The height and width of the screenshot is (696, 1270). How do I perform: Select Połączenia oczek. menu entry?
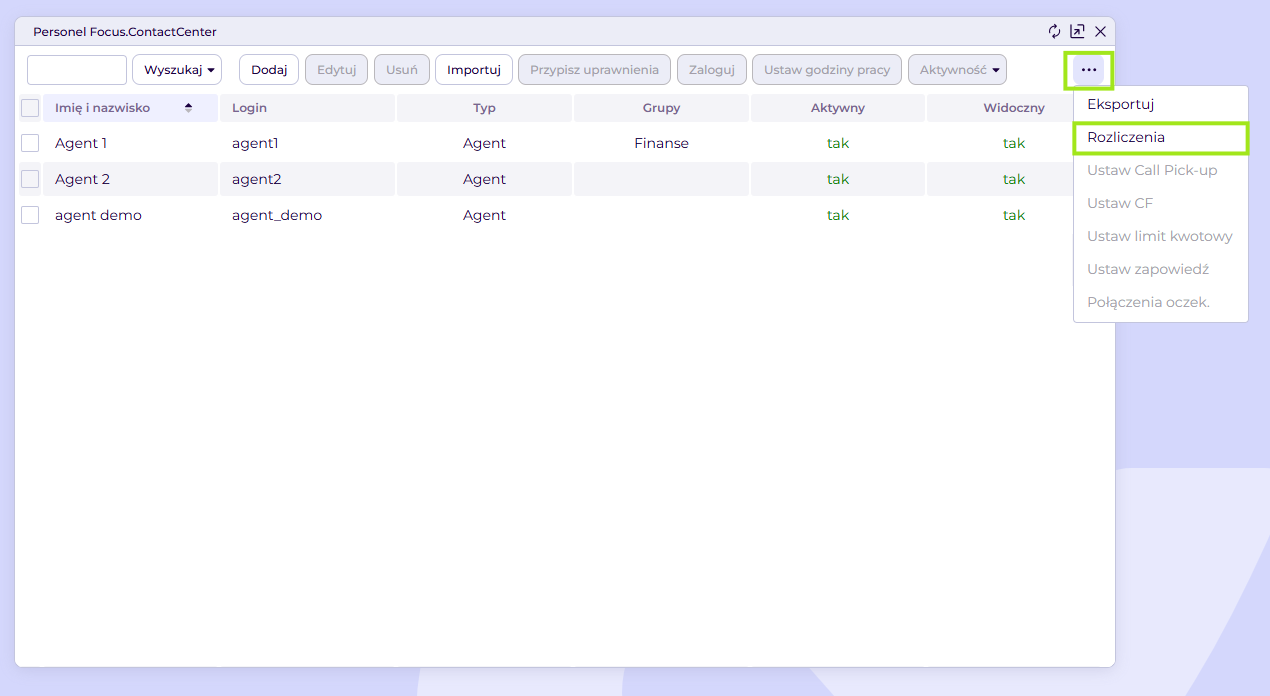point(1160,302)
